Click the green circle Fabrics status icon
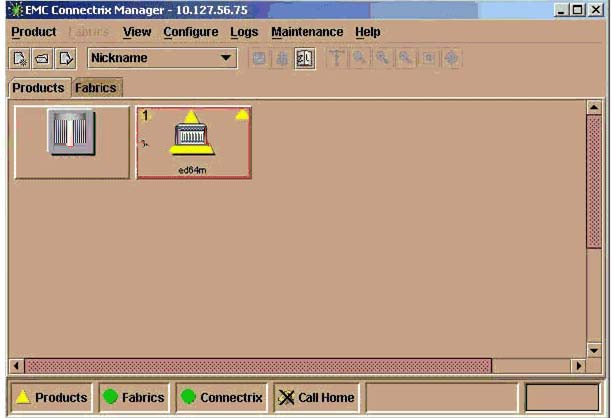The height and width of the screenshot is (418, 612). click(110, 397)
